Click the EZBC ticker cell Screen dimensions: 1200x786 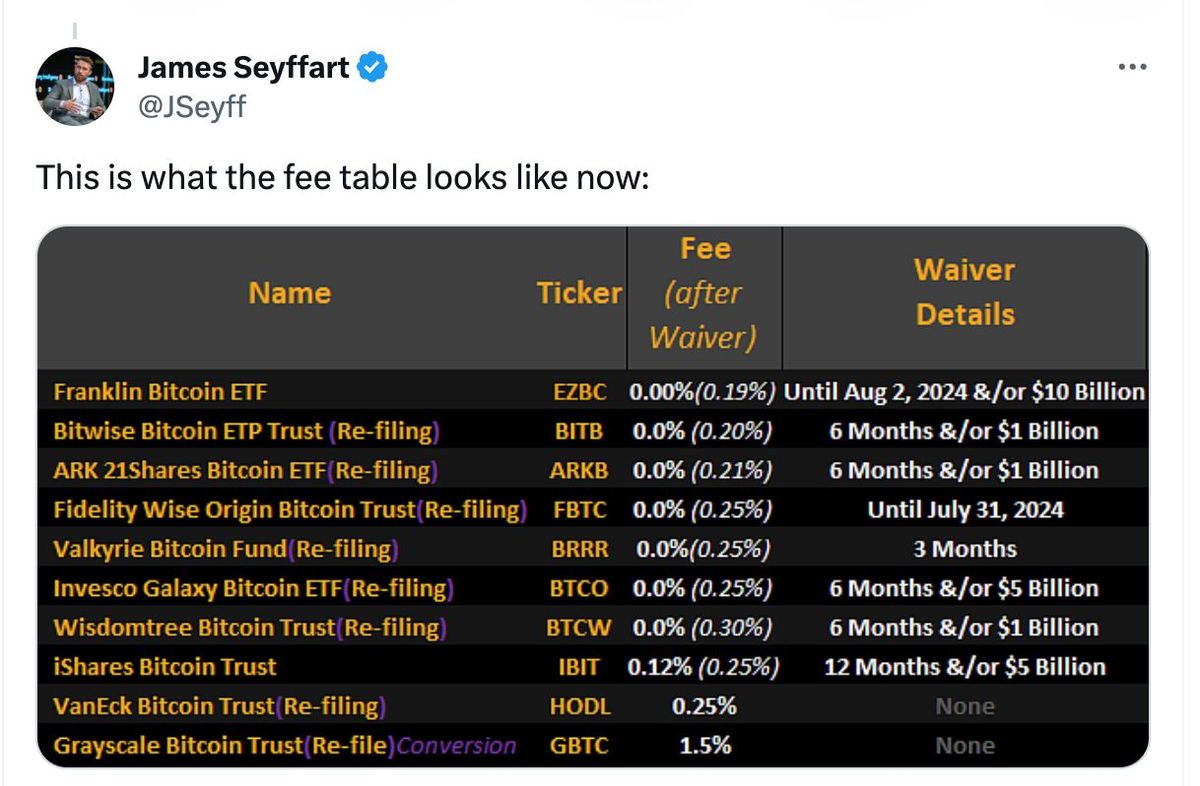[x=580, y=392]
